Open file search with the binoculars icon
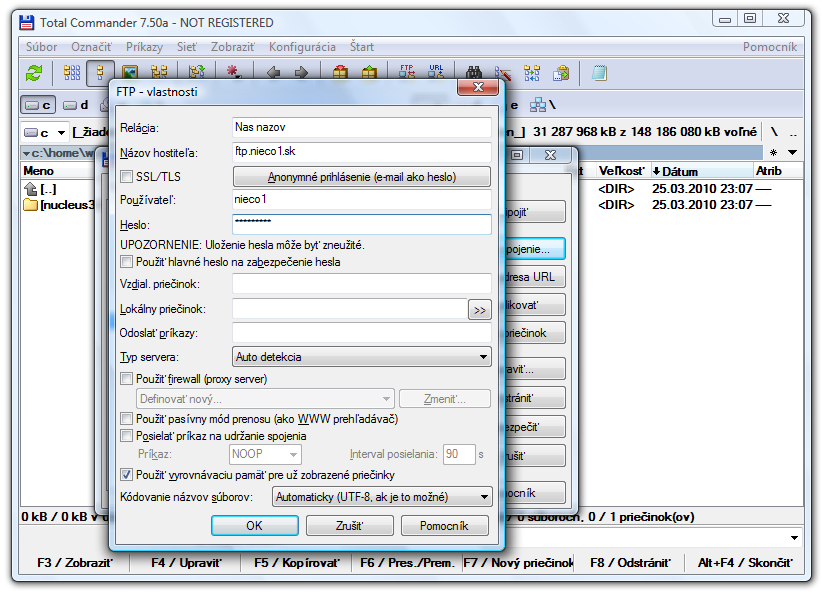Image resolution: width=822 pixels, height=595 pixels. tap(474, 72)
